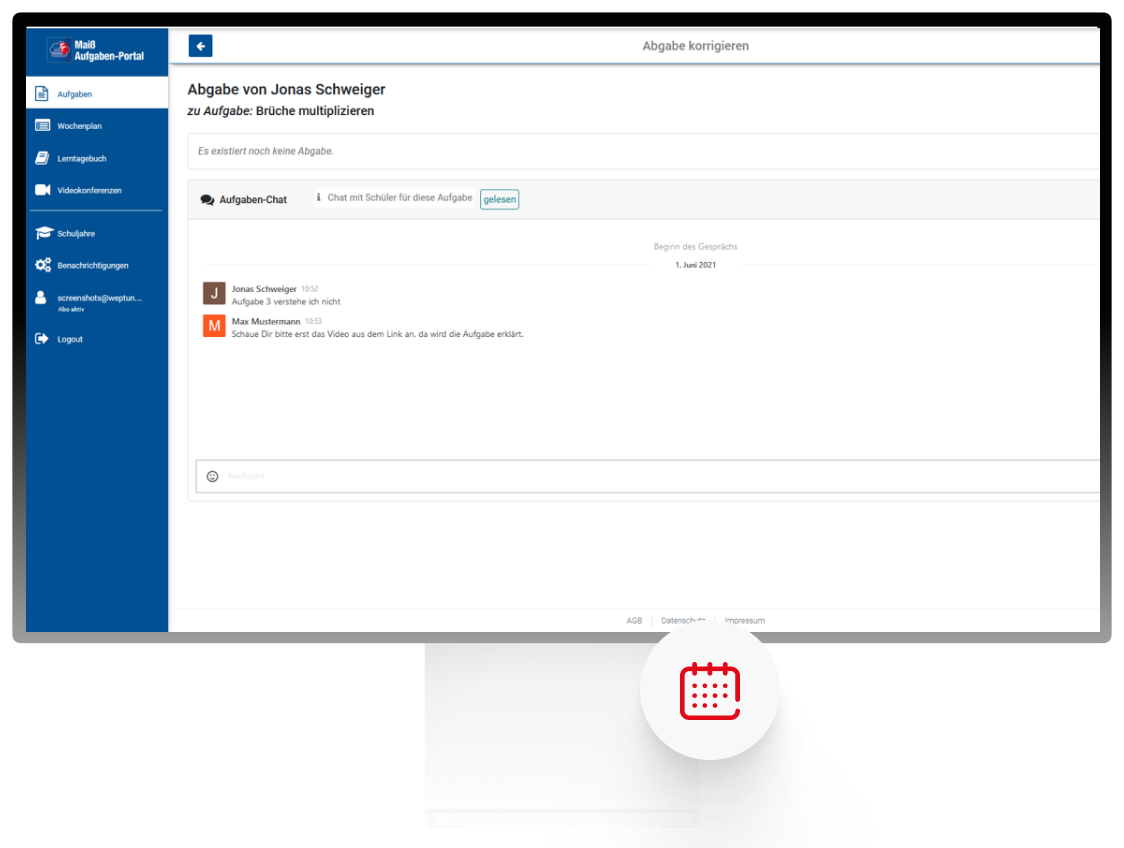This screenshot has height=848, width=1124.
Task: Click 'Abgabe korrigieren' page title
Action: click(x=695, y=46)
